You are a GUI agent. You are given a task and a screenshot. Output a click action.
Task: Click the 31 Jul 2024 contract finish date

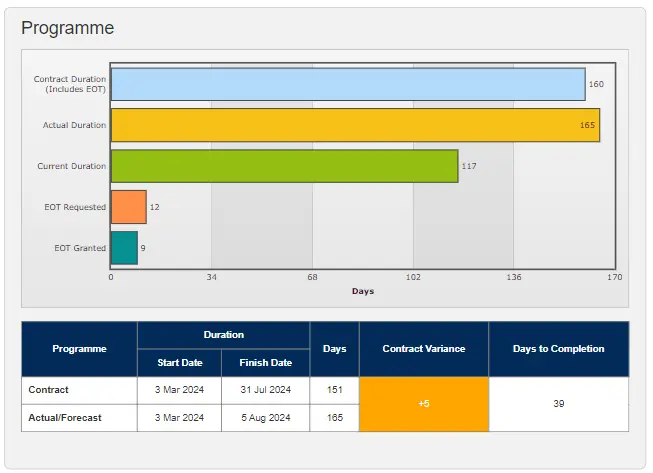[266, 390]
